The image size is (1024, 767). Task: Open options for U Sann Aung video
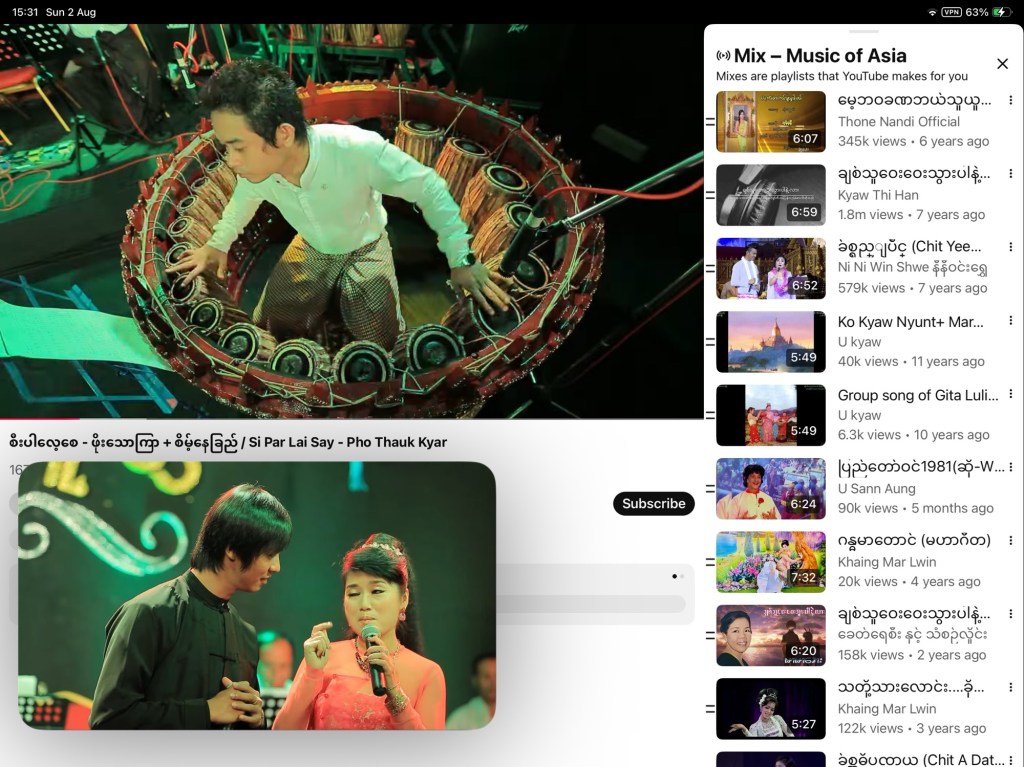(1010, 467)
